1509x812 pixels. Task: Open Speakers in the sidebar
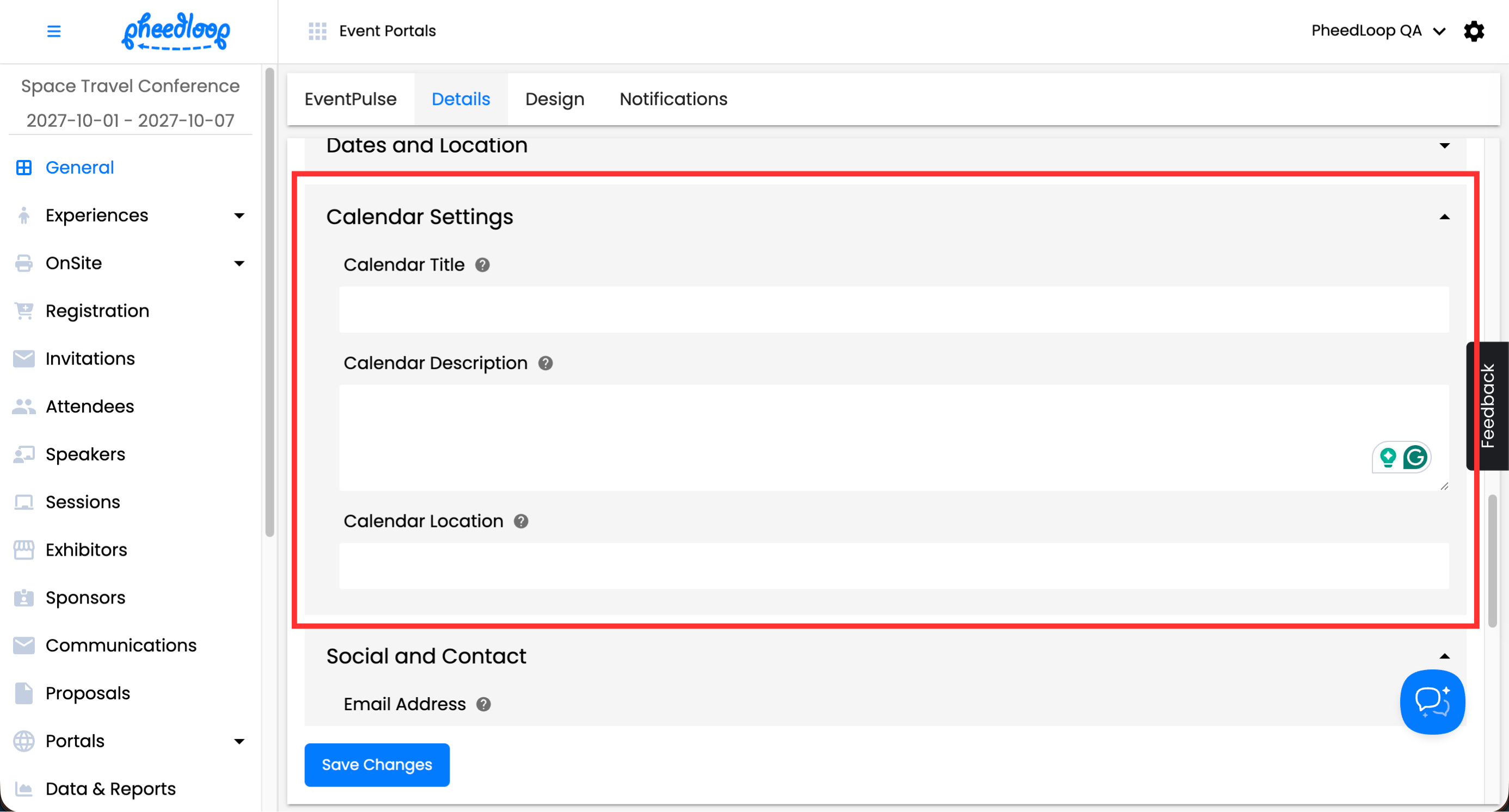click(x=85, y=454)
